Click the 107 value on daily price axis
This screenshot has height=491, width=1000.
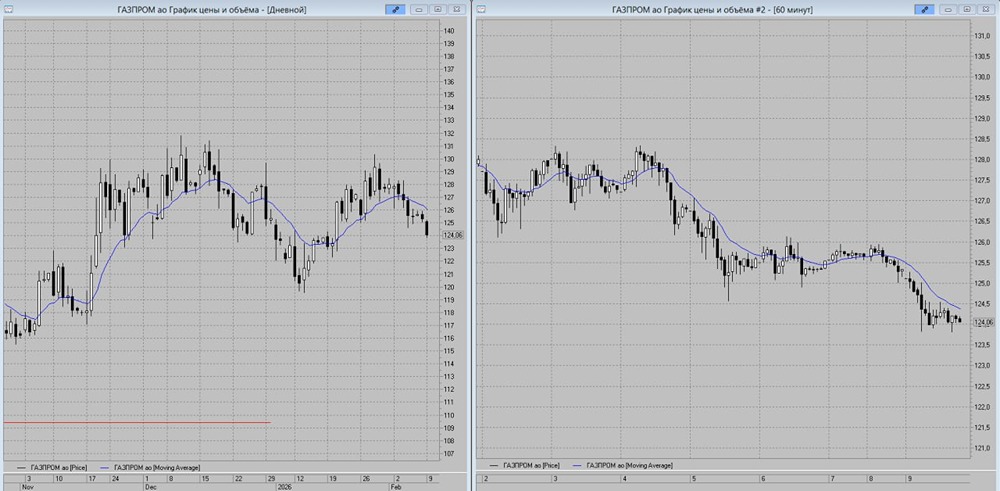click(x=448, y=453)
